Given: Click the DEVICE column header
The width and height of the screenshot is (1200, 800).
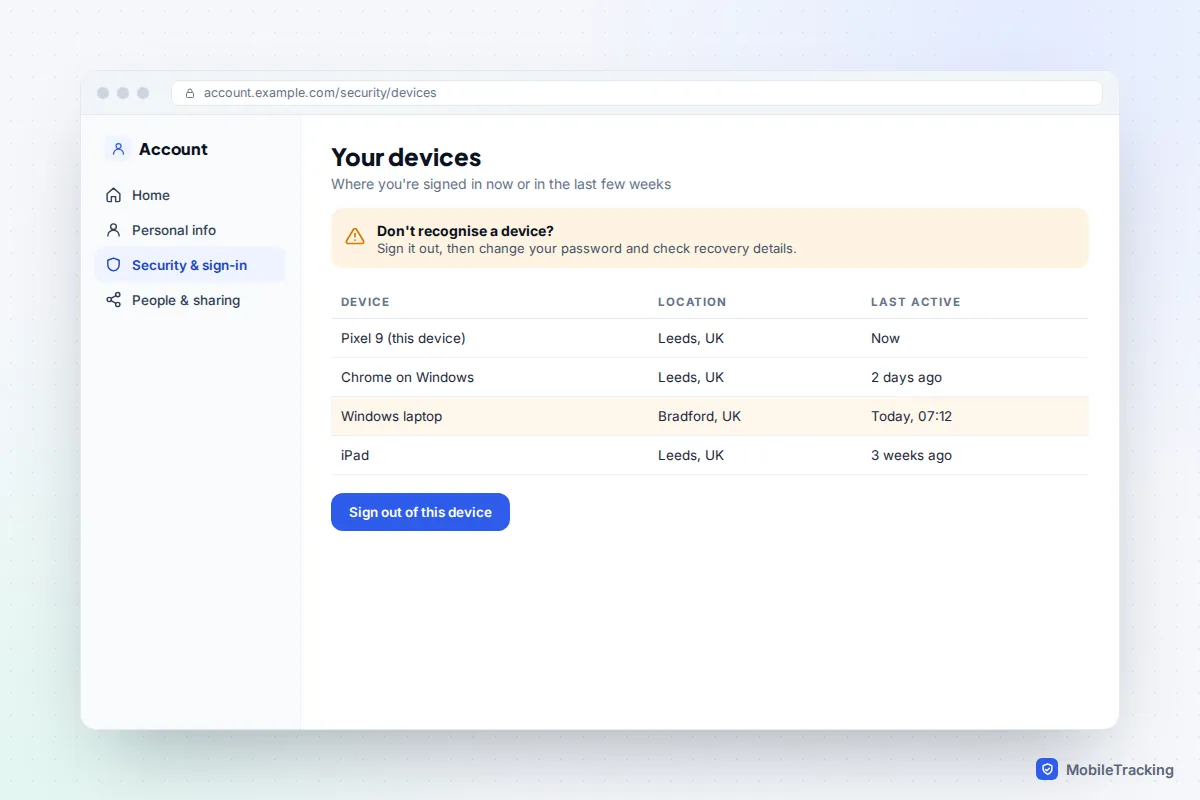Looking at the screenshot, I should tap(365, 302).
